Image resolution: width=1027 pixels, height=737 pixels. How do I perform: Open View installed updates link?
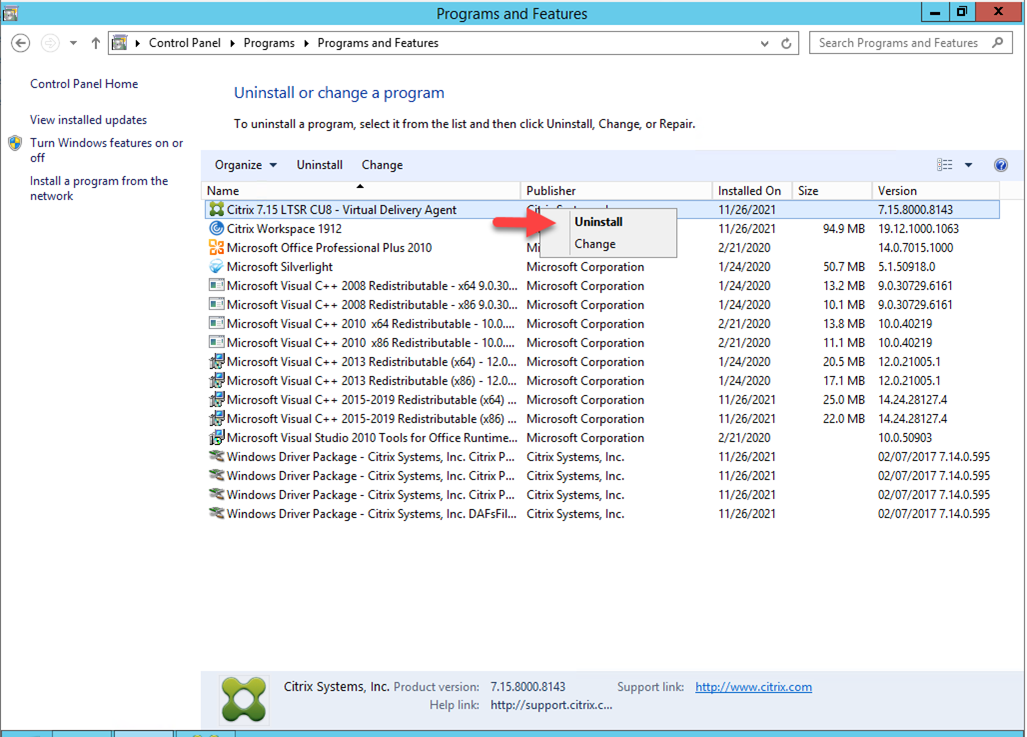coord(88,120)
